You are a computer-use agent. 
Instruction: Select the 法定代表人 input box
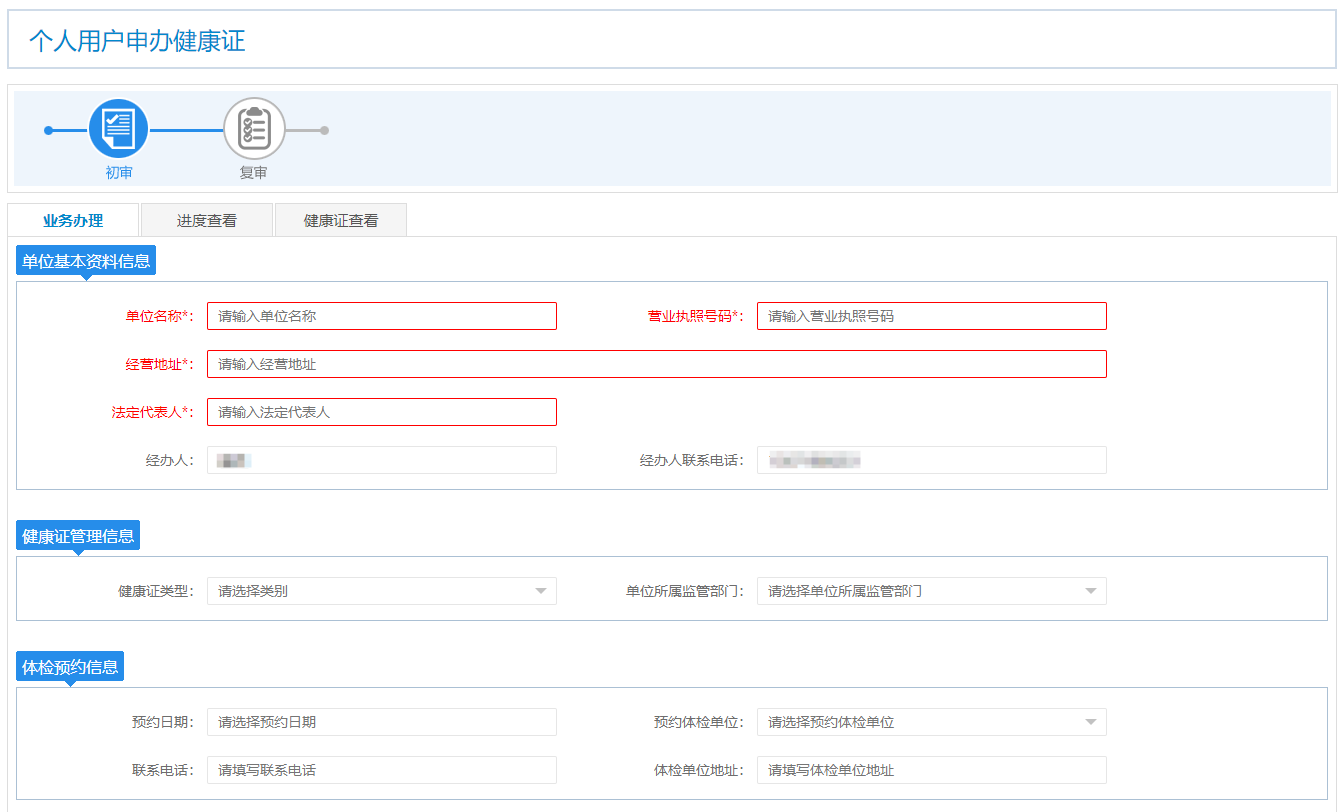[x=381, y=412]
